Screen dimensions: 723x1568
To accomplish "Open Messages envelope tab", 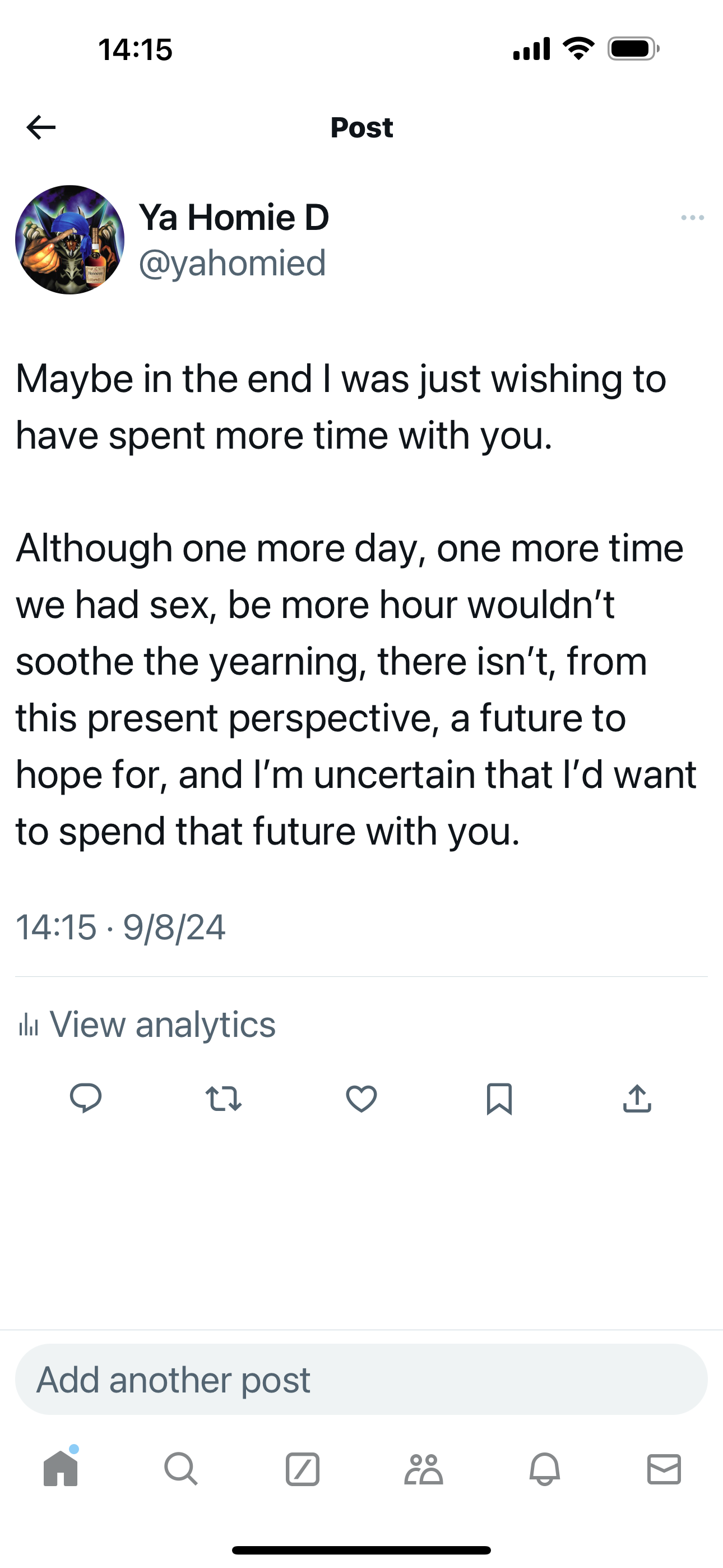I will [664, 1469].
